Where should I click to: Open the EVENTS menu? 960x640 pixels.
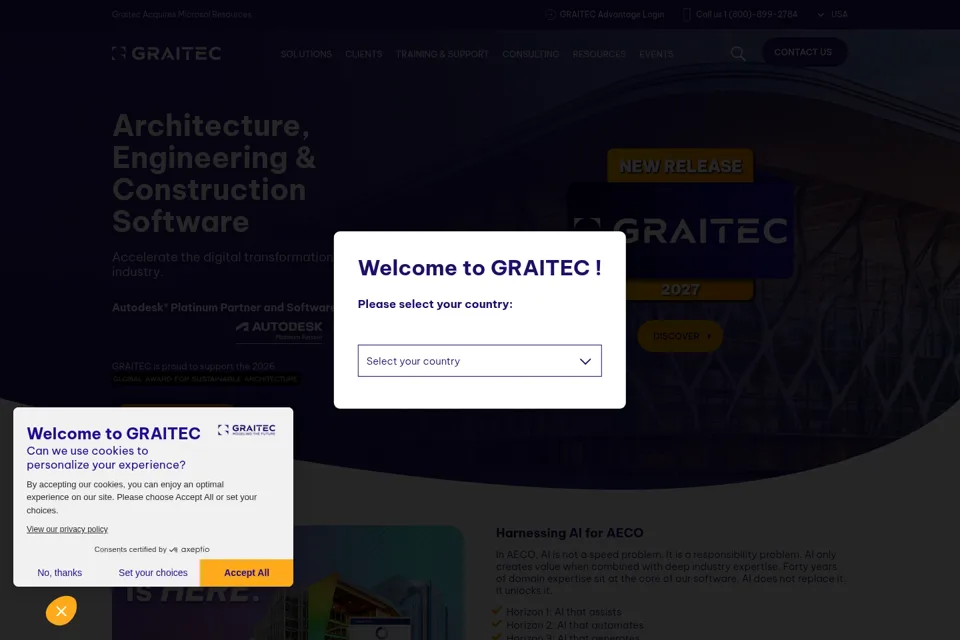tap(656, 54)
